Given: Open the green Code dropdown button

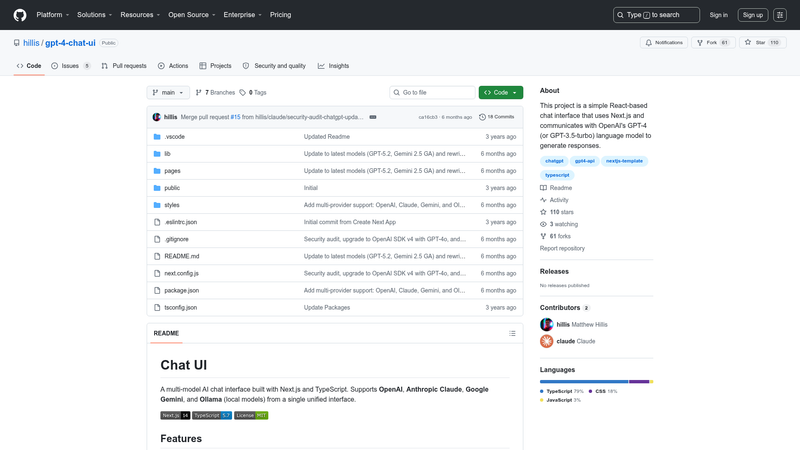Looking at the screenshot, I should tap(501, 92).
